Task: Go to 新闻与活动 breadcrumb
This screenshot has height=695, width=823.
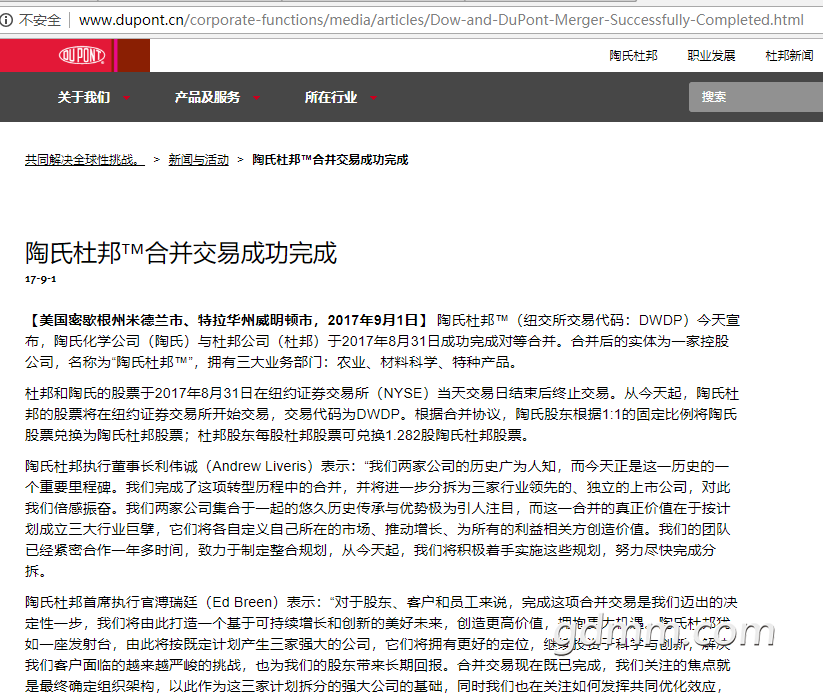Action: (x=198, y=160)
